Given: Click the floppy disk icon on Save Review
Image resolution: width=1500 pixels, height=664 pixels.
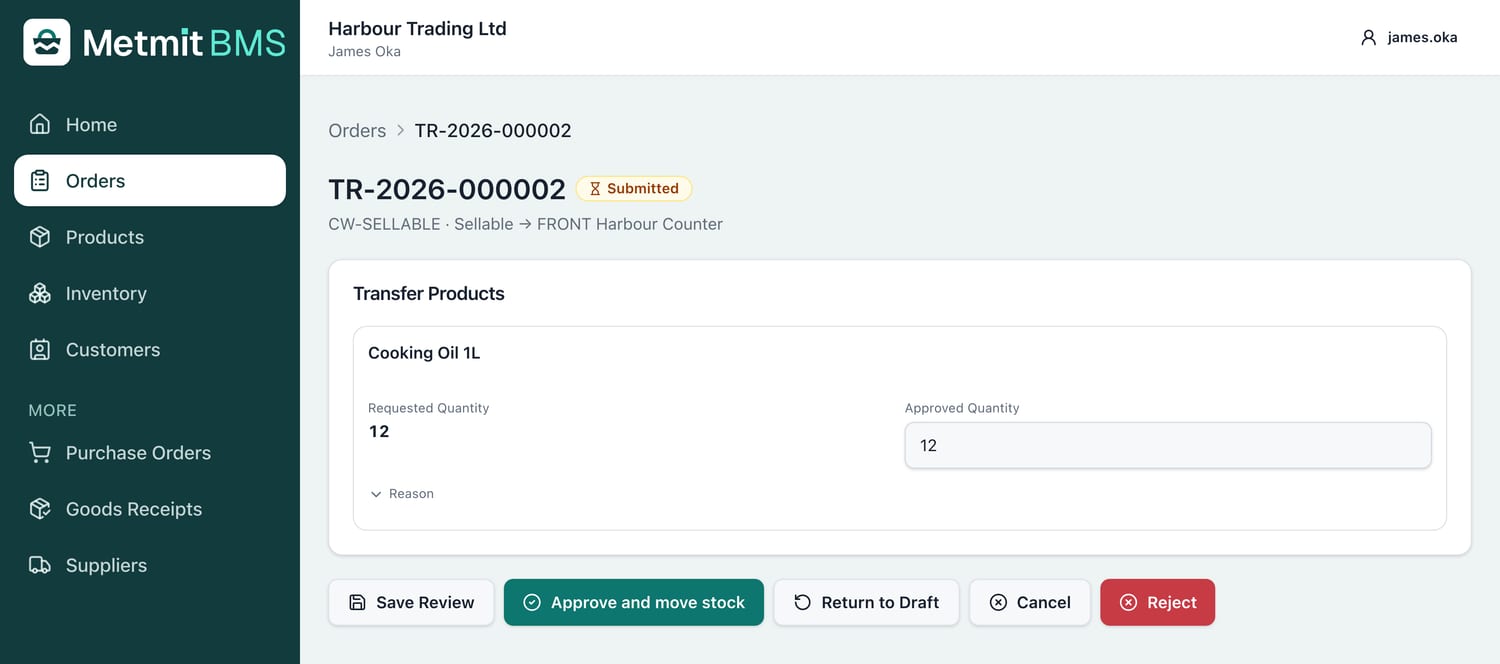Looking at the screenshot, I should coord(357,602).
